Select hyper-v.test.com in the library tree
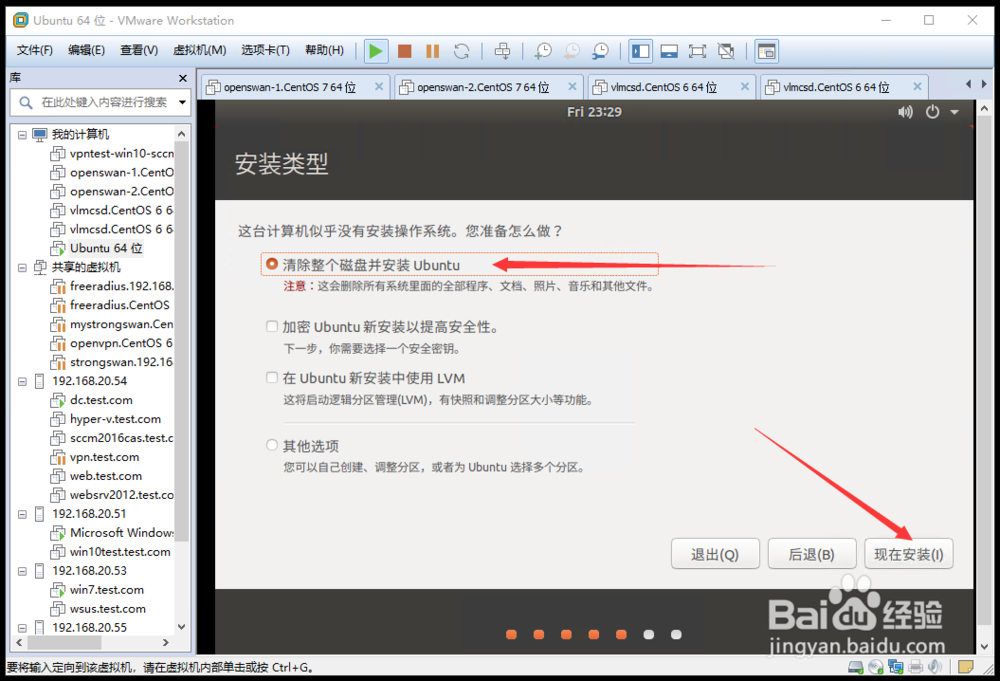This screenshot has width=1000, height=681. pos(115,419)
